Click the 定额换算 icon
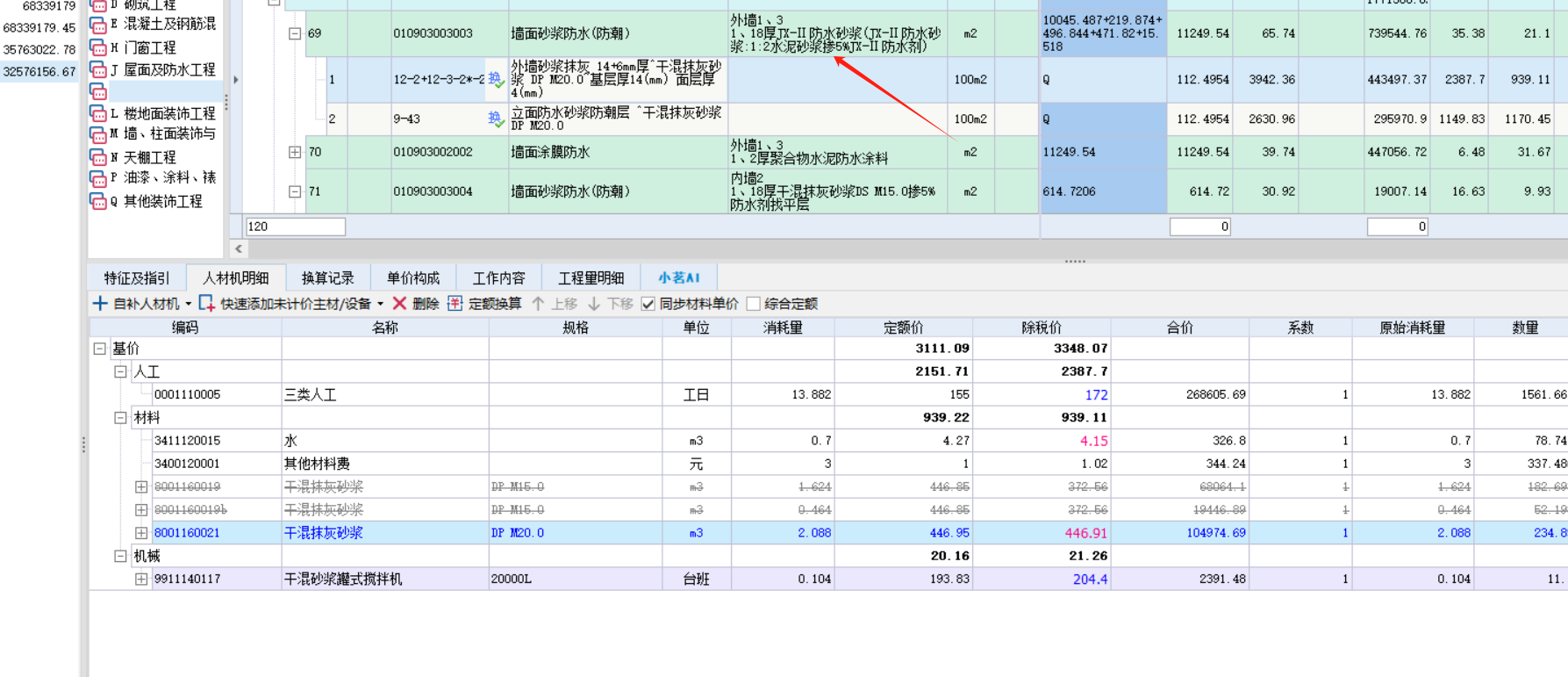The height and width of the screenshot is (677, 1568). 455,304
